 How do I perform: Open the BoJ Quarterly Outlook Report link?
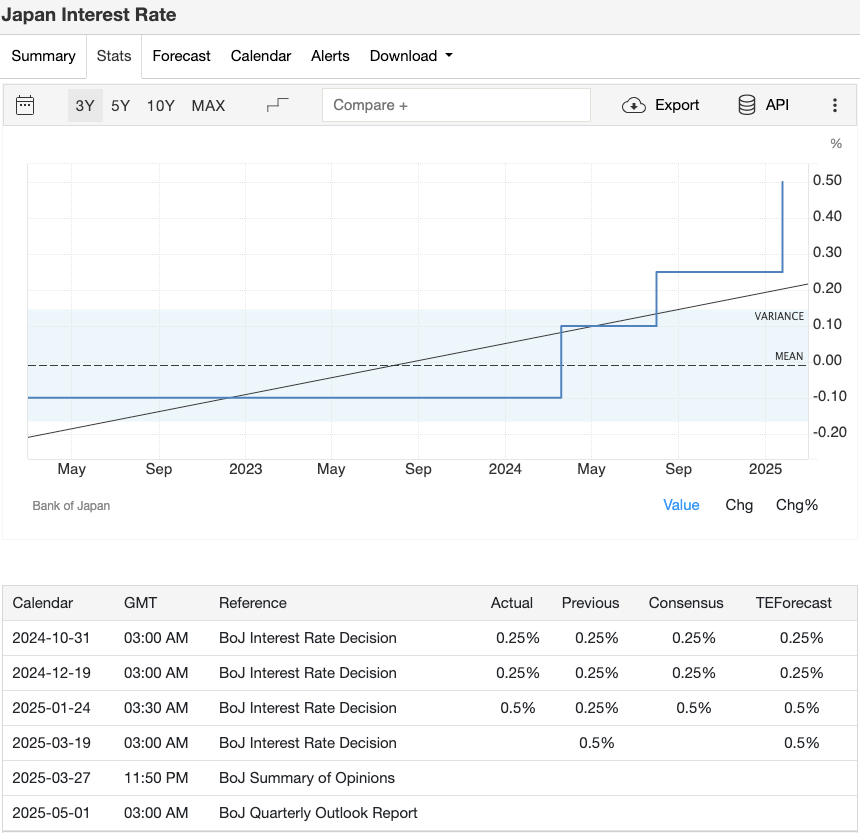[318, 813]
